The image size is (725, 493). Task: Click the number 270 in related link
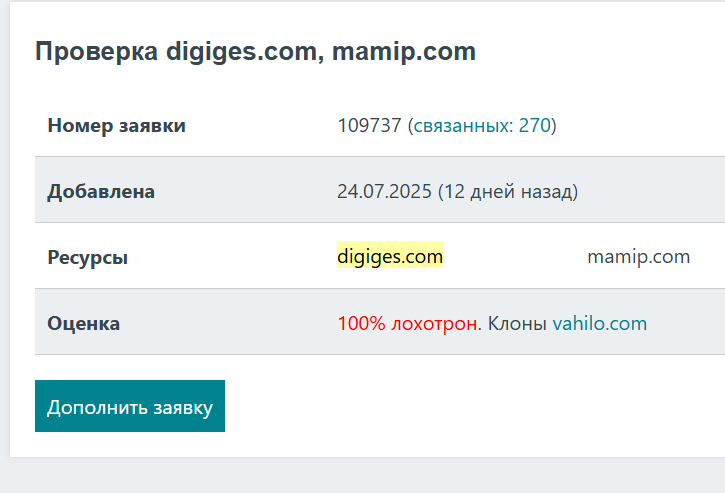tap(535, 126)
